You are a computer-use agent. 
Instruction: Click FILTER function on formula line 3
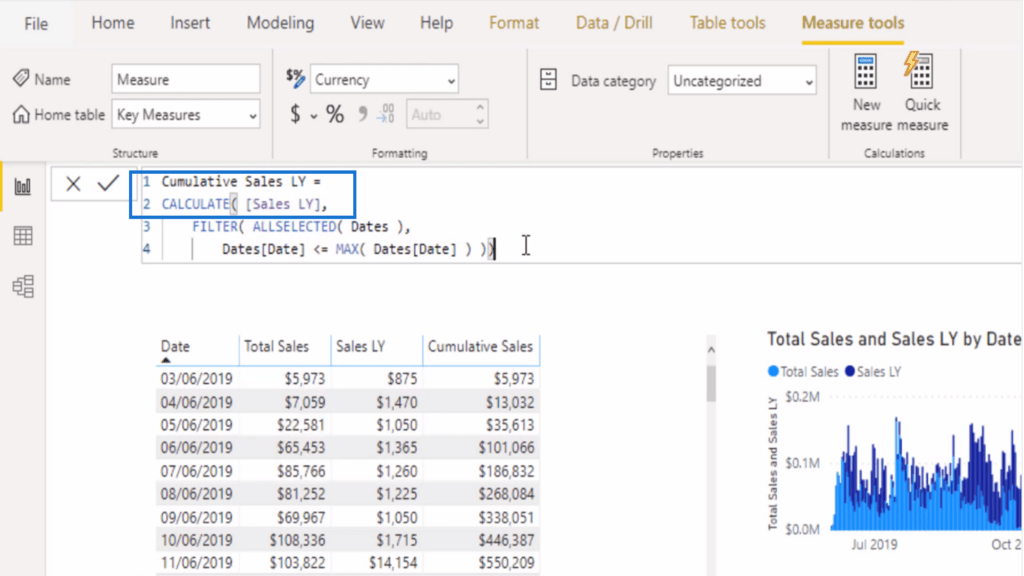coord(215,227)
